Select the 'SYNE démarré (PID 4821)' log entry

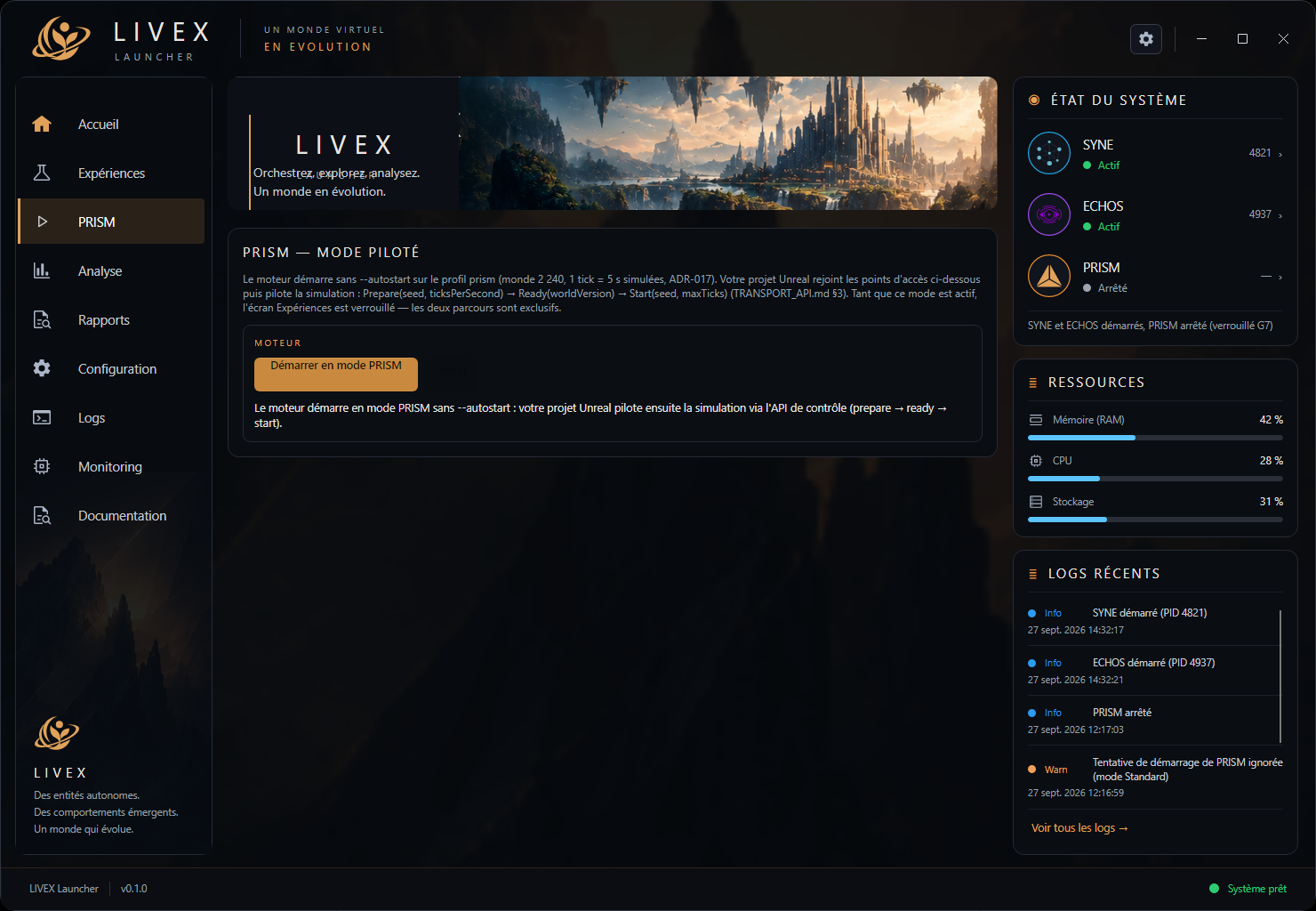click(x=1155, y=621)
